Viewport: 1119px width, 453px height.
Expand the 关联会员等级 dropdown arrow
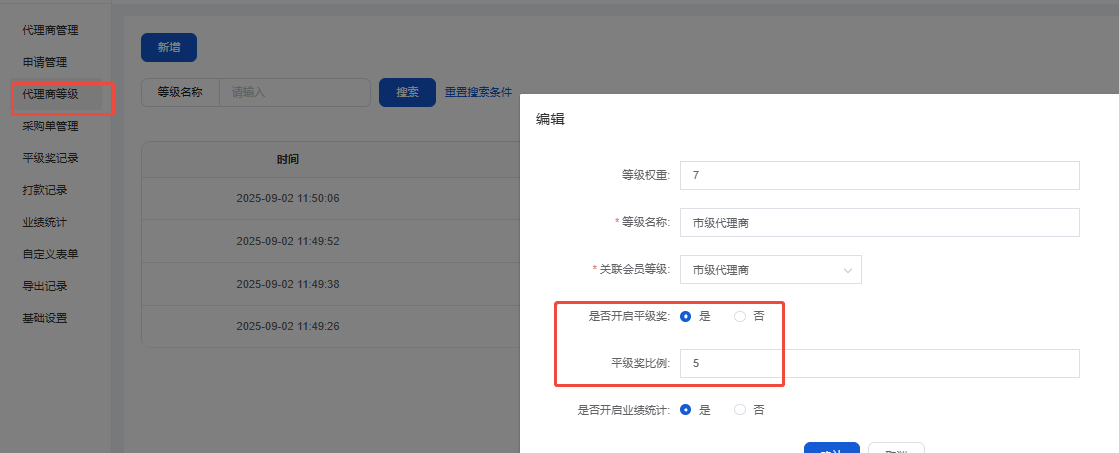[848, 270]
